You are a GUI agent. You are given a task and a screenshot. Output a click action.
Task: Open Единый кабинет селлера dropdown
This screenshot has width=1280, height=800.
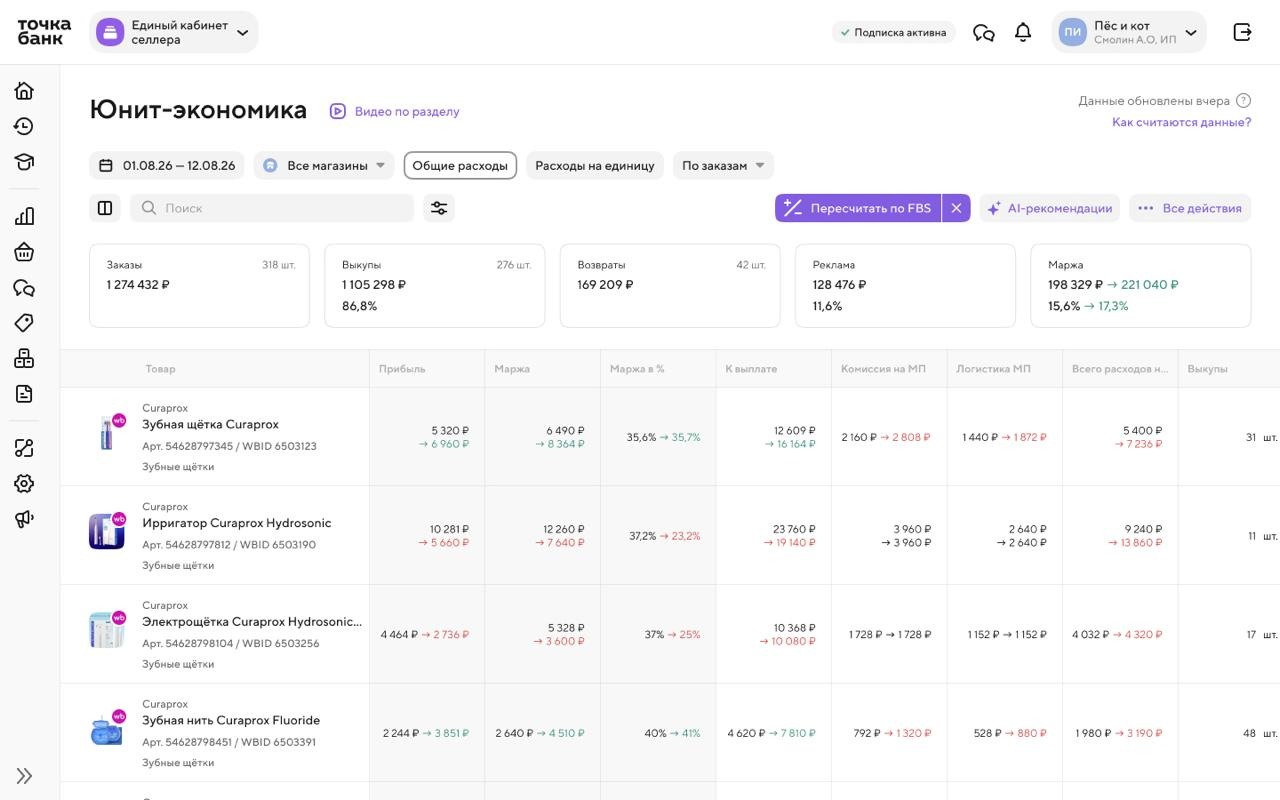click(x=174, y=32)
